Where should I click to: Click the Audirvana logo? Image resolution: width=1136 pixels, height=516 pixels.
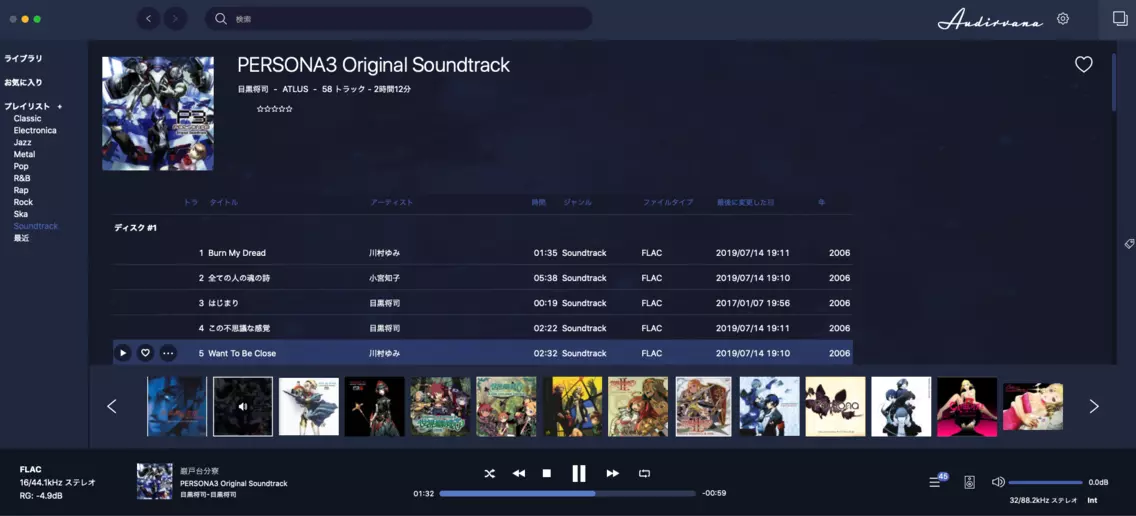[x=990, y=20]
